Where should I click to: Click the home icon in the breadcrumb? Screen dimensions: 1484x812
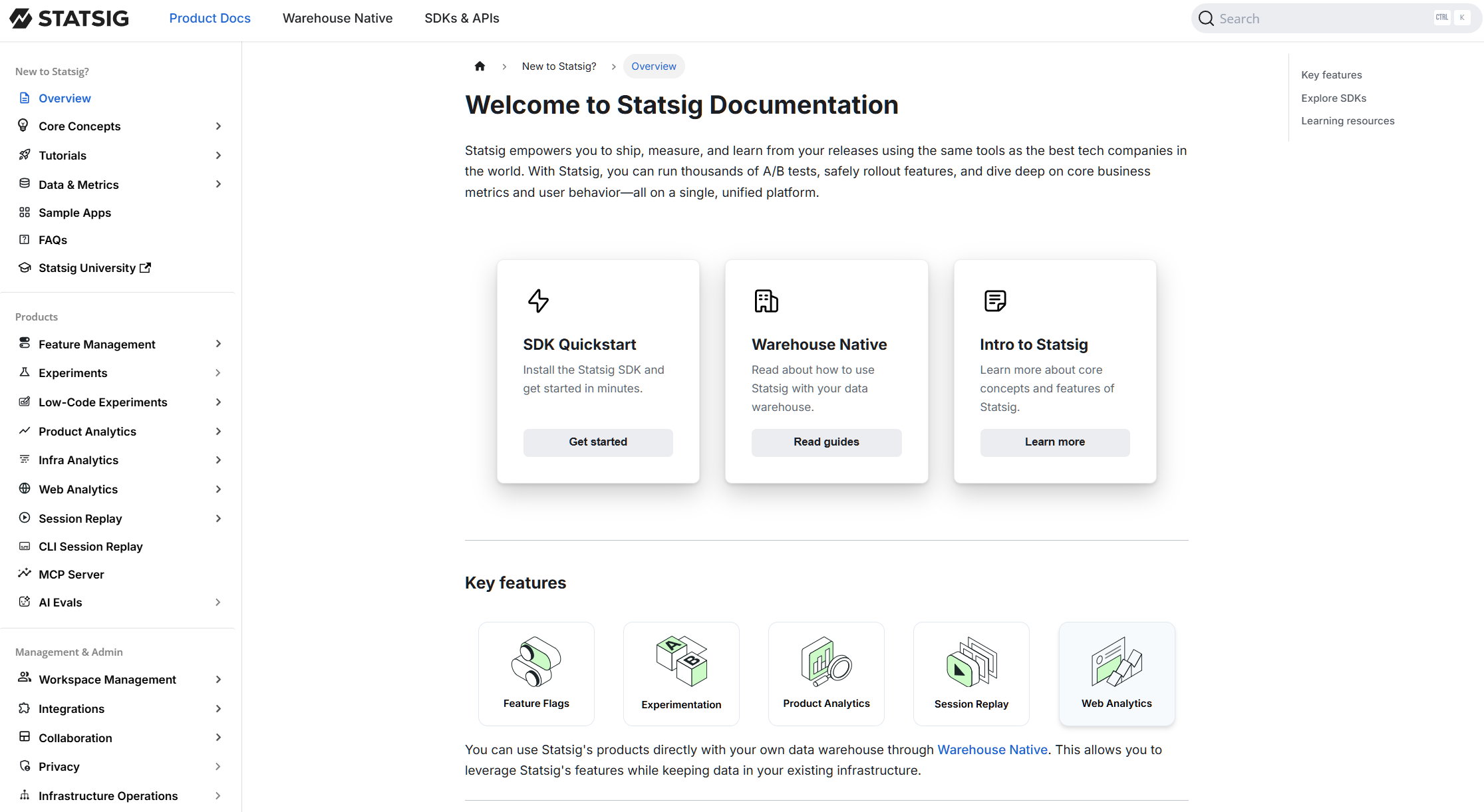pyautogui.click(x=480, y=67)
